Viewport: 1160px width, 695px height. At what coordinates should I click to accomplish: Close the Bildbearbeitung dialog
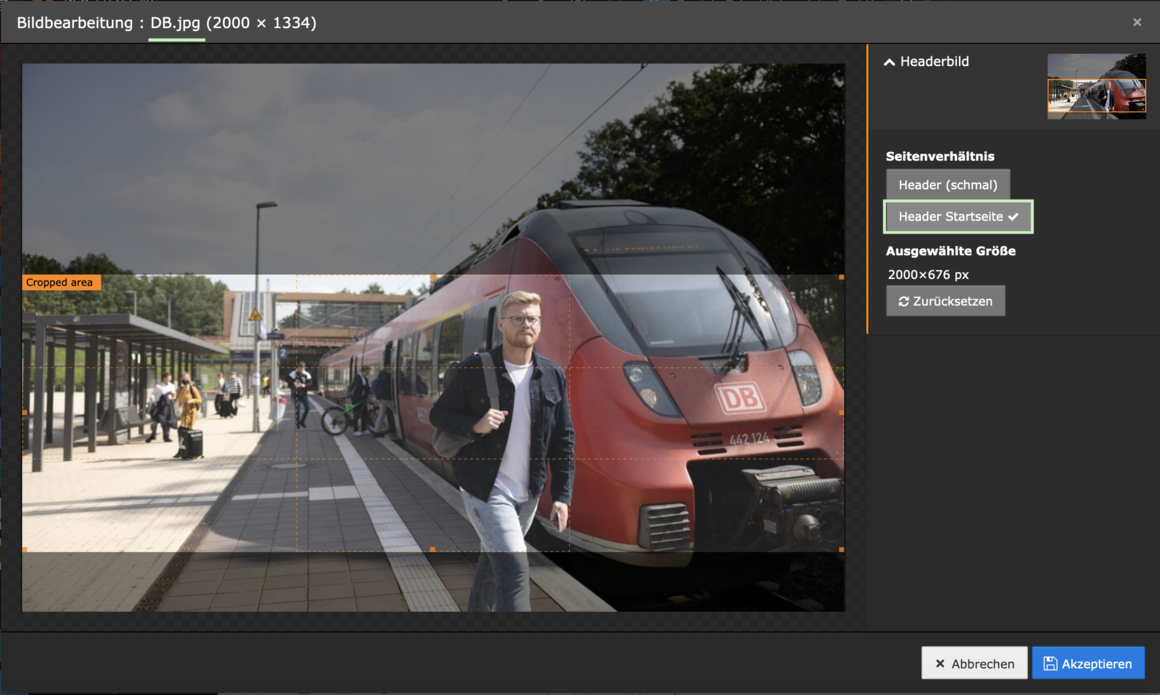pos(1137,22)
